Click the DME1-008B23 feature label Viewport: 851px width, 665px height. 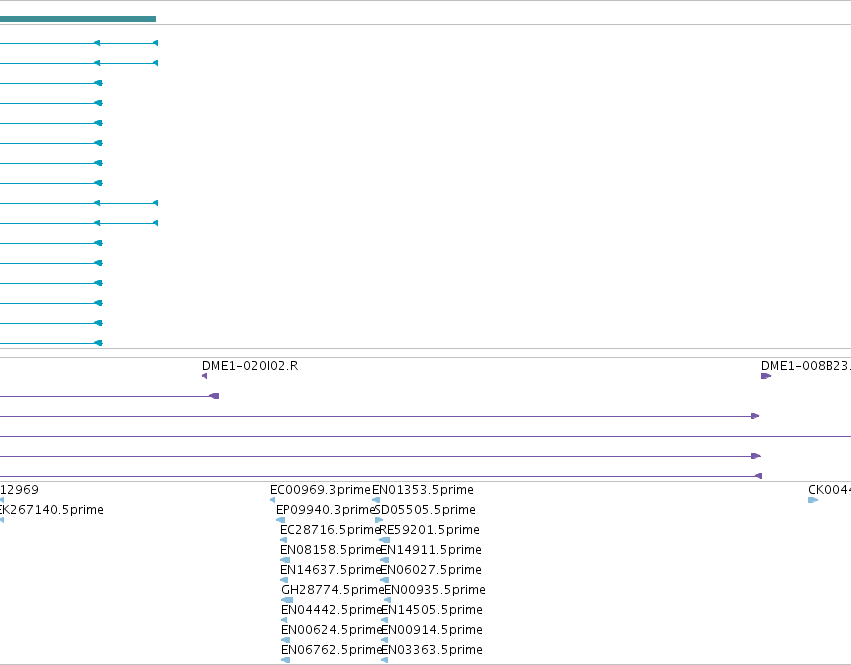coord(806,366)
